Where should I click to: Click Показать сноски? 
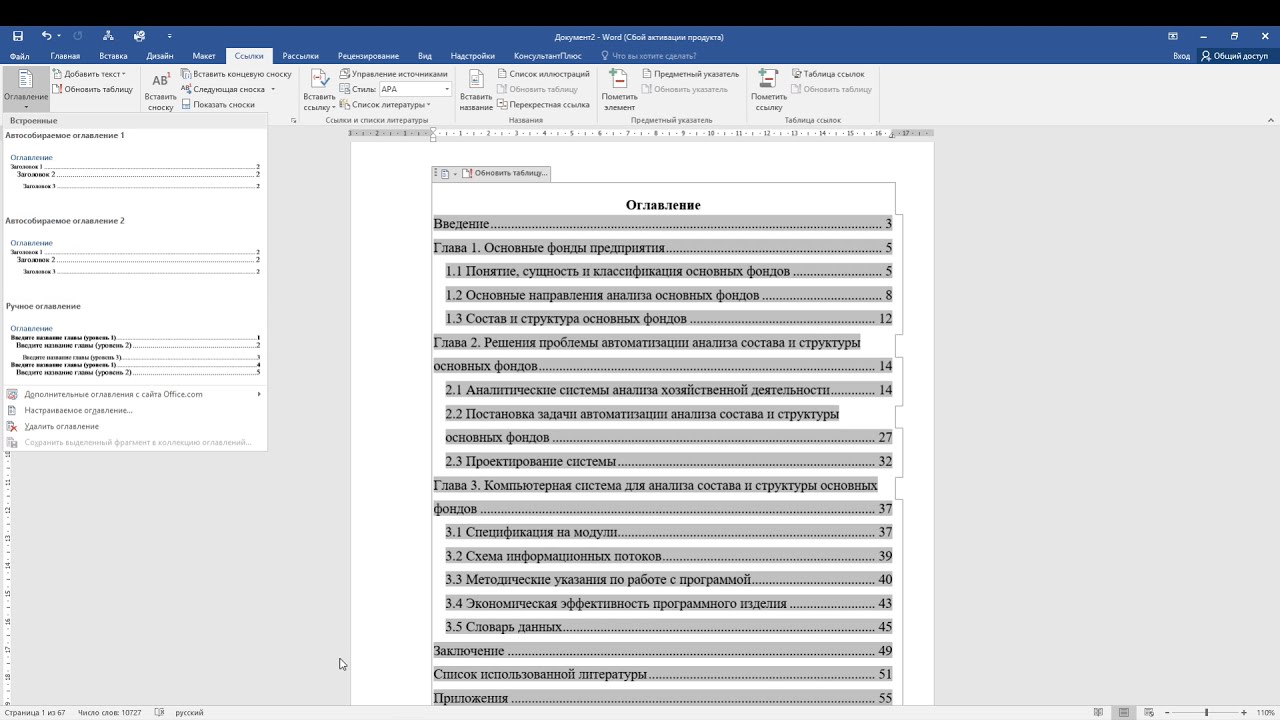pos(218,104)
